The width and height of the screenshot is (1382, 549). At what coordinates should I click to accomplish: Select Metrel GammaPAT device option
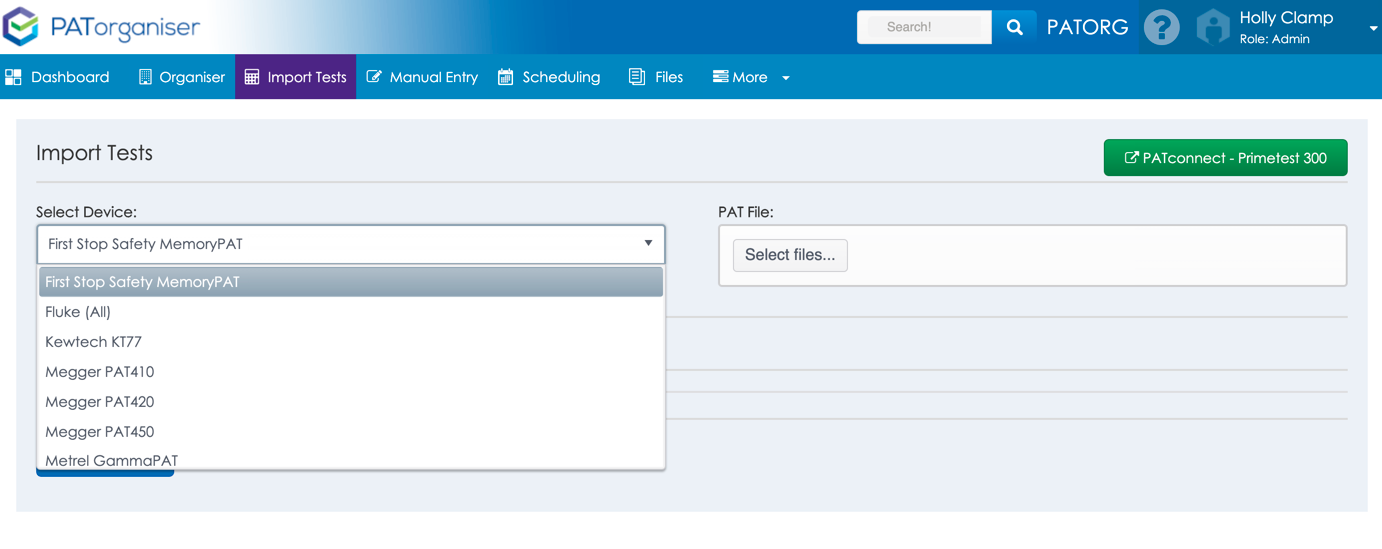(x=351, y=459)
